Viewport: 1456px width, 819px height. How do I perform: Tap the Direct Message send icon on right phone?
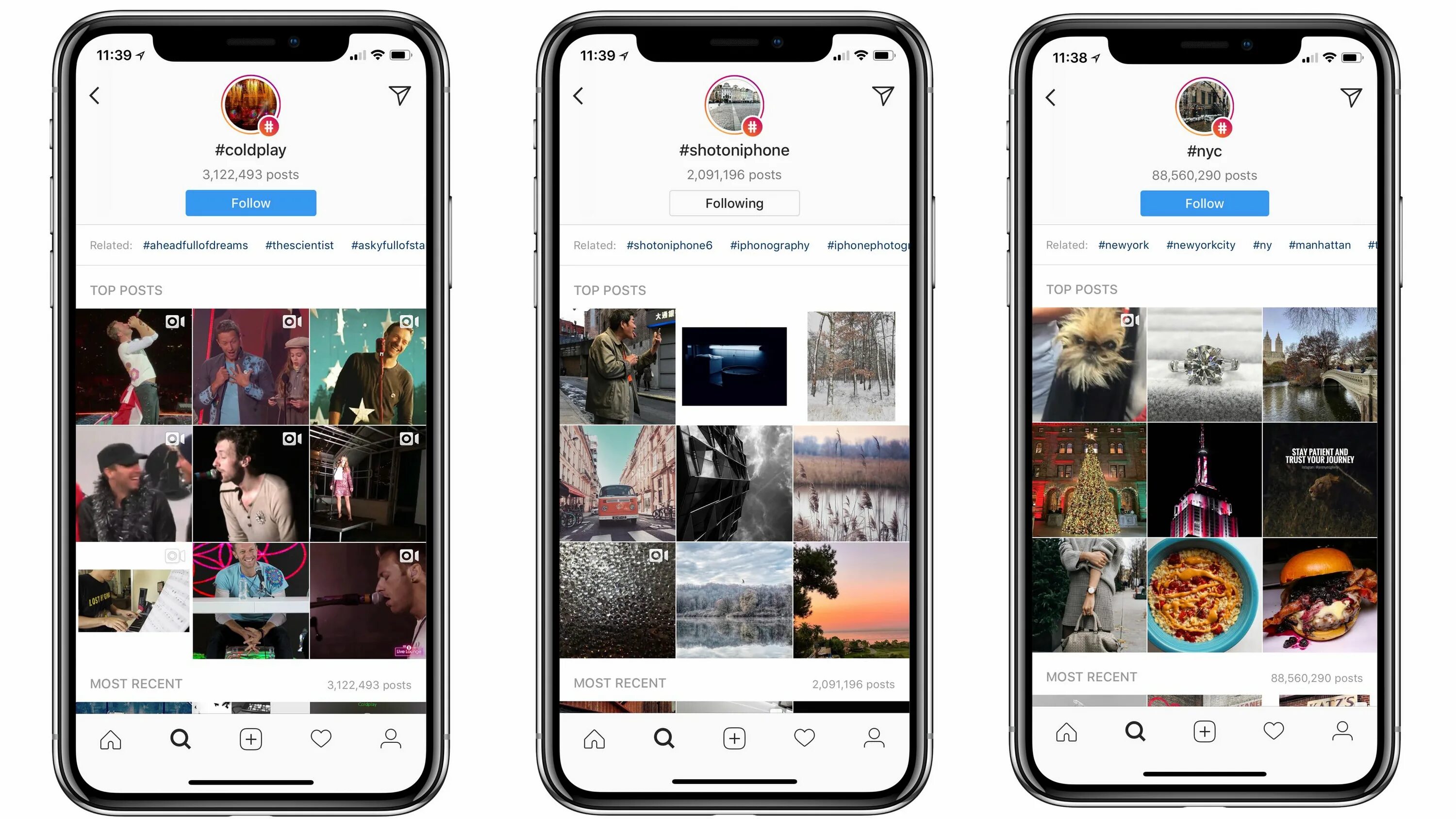1350,96
